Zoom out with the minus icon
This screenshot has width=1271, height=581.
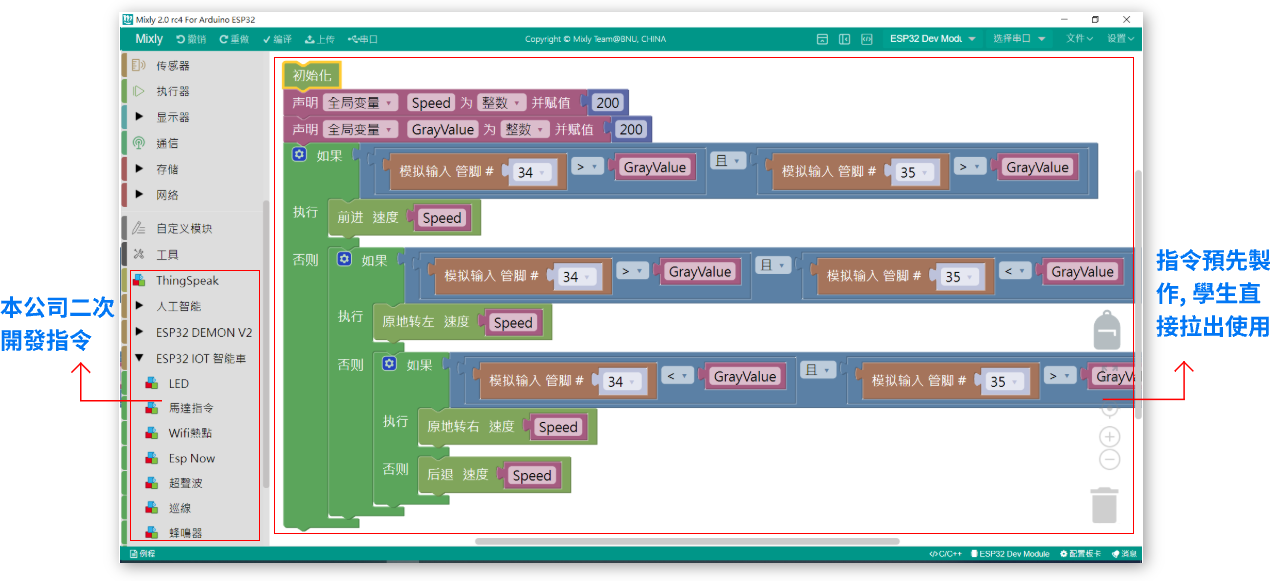point(1109,460)
